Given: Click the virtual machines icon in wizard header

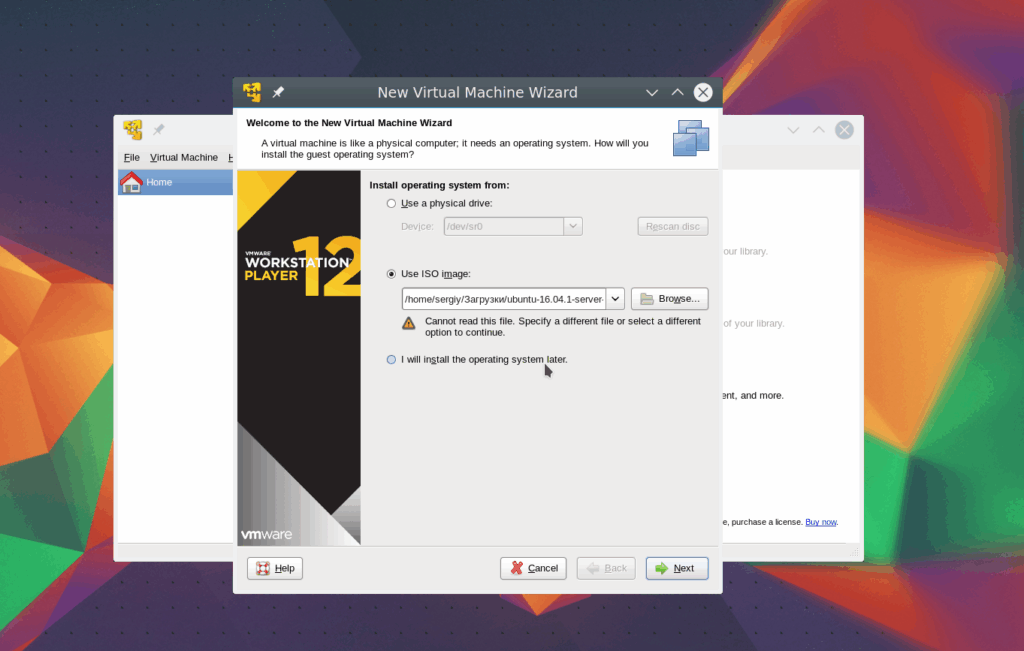Looking at the screenshot, I should (690, 138).
